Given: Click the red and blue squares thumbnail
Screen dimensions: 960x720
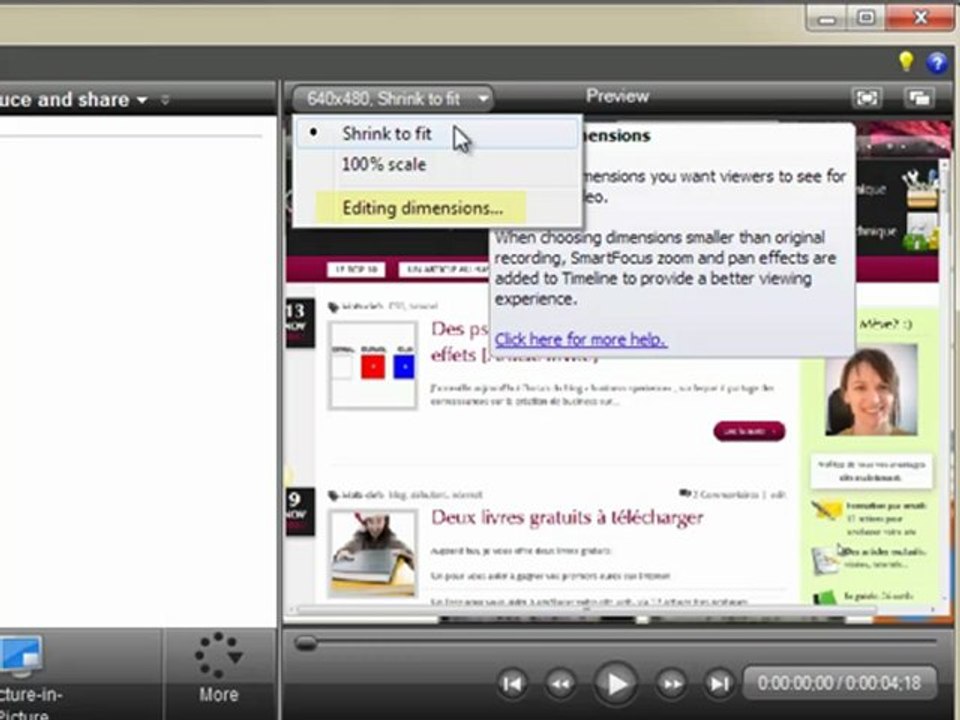Looking at the screenshot, I should 373,366.
